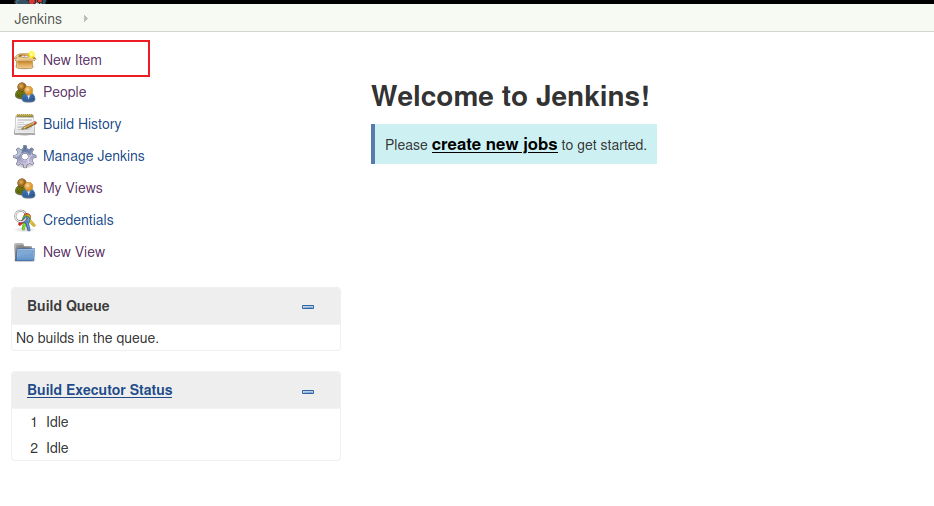Open Manage Jenkins settings
934x506 pixels.
[x=94, y=156]
